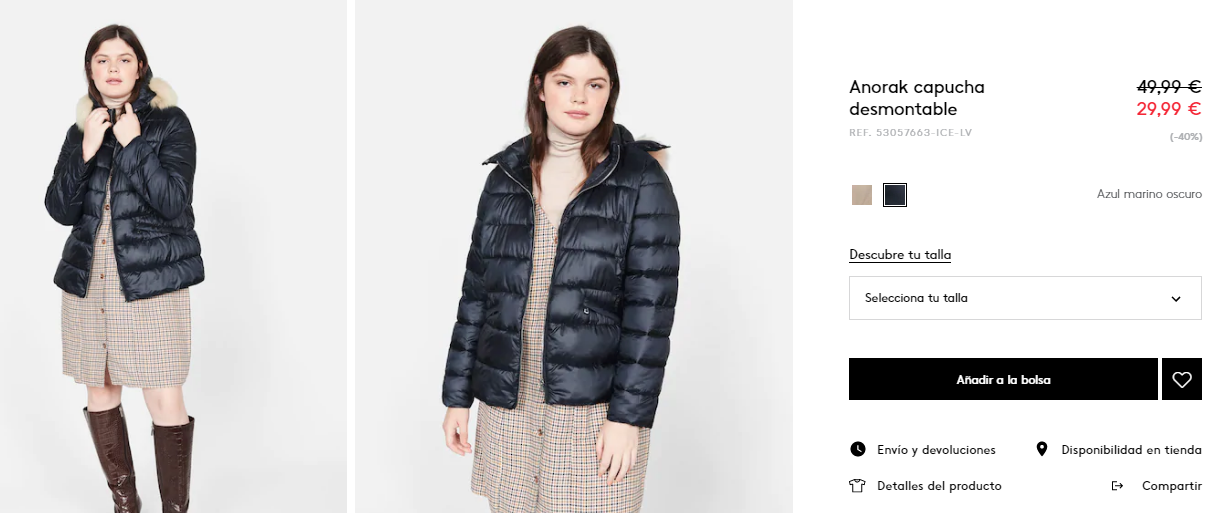Image resolution: width=1213 pixels, height=513 pixels.
Task: Click the product title Anorak capucha desmontable
Action: coord(917,98)
